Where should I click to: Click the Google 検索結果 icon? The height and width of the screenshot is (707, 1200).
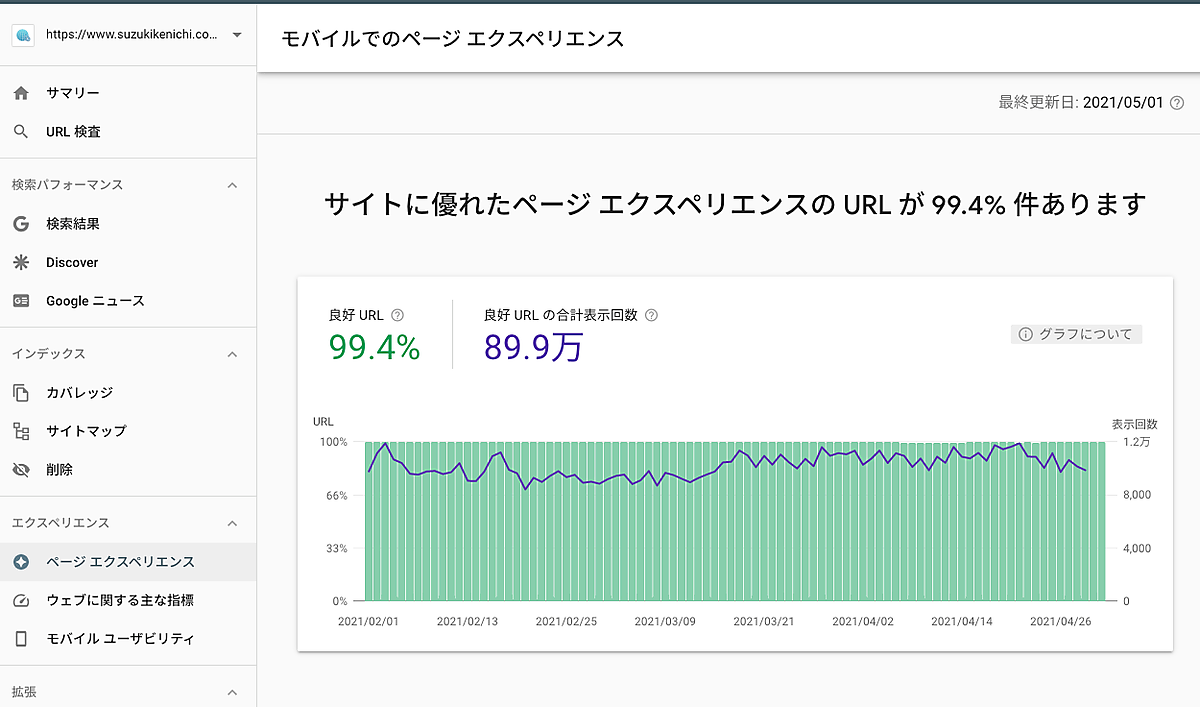pyautogui.click(x=21, y=224)
